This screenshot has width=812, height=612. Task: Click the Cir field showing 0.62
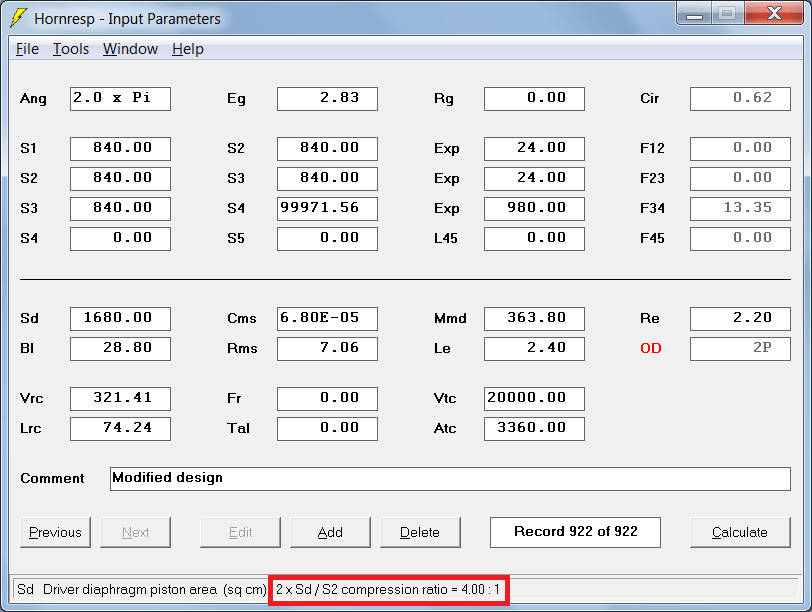tap(741, 98)
